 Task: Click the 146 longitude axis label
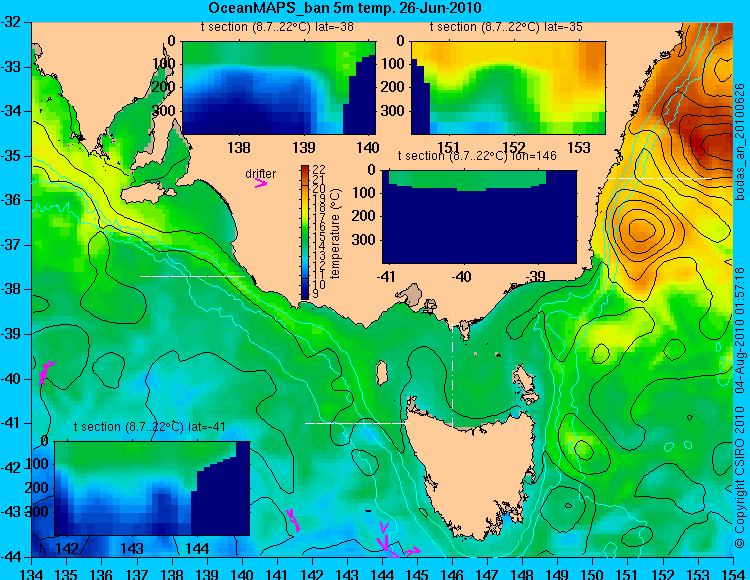[x=452, y=574]
